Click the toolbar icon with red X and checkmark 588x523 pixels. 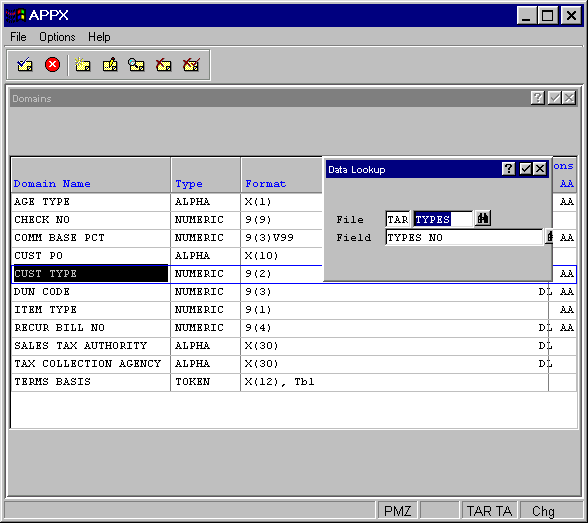(191, 65)
